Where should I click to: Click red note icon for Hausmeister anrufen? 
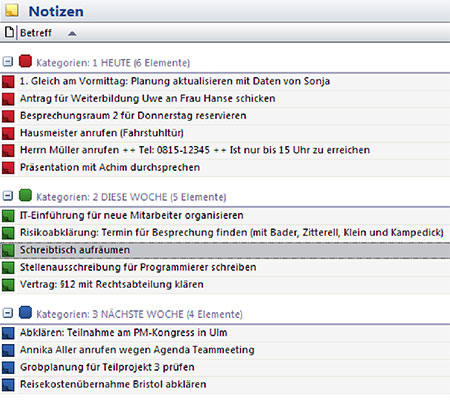coord(8,133)
